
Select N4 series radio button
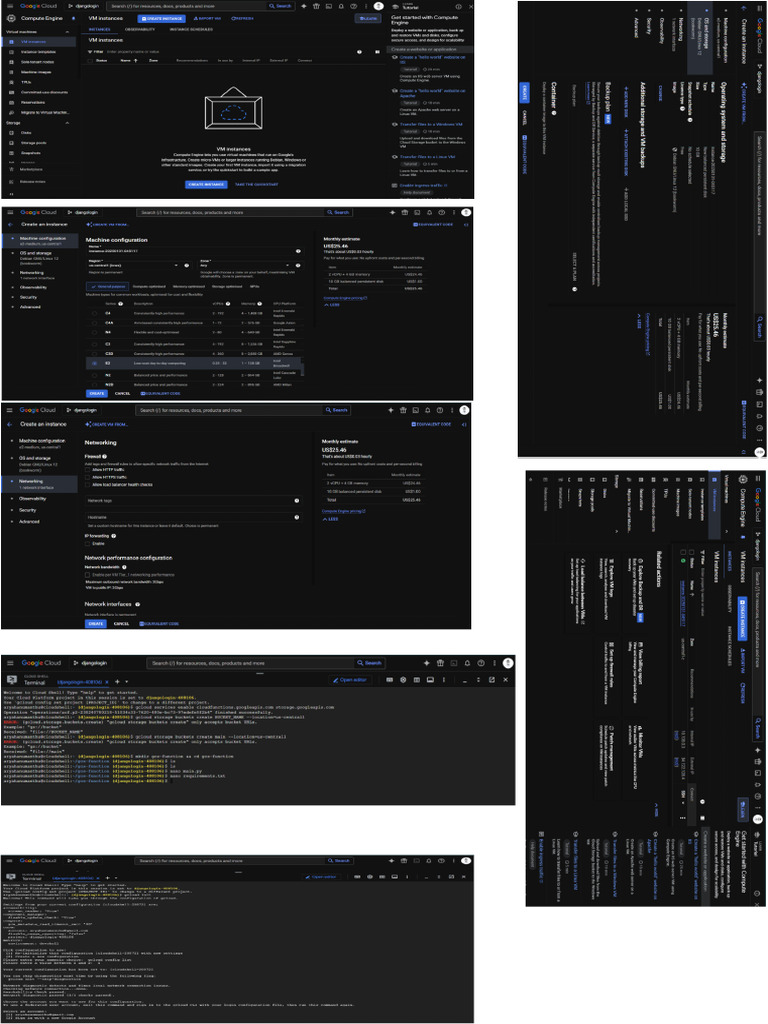tap(95, 332)
